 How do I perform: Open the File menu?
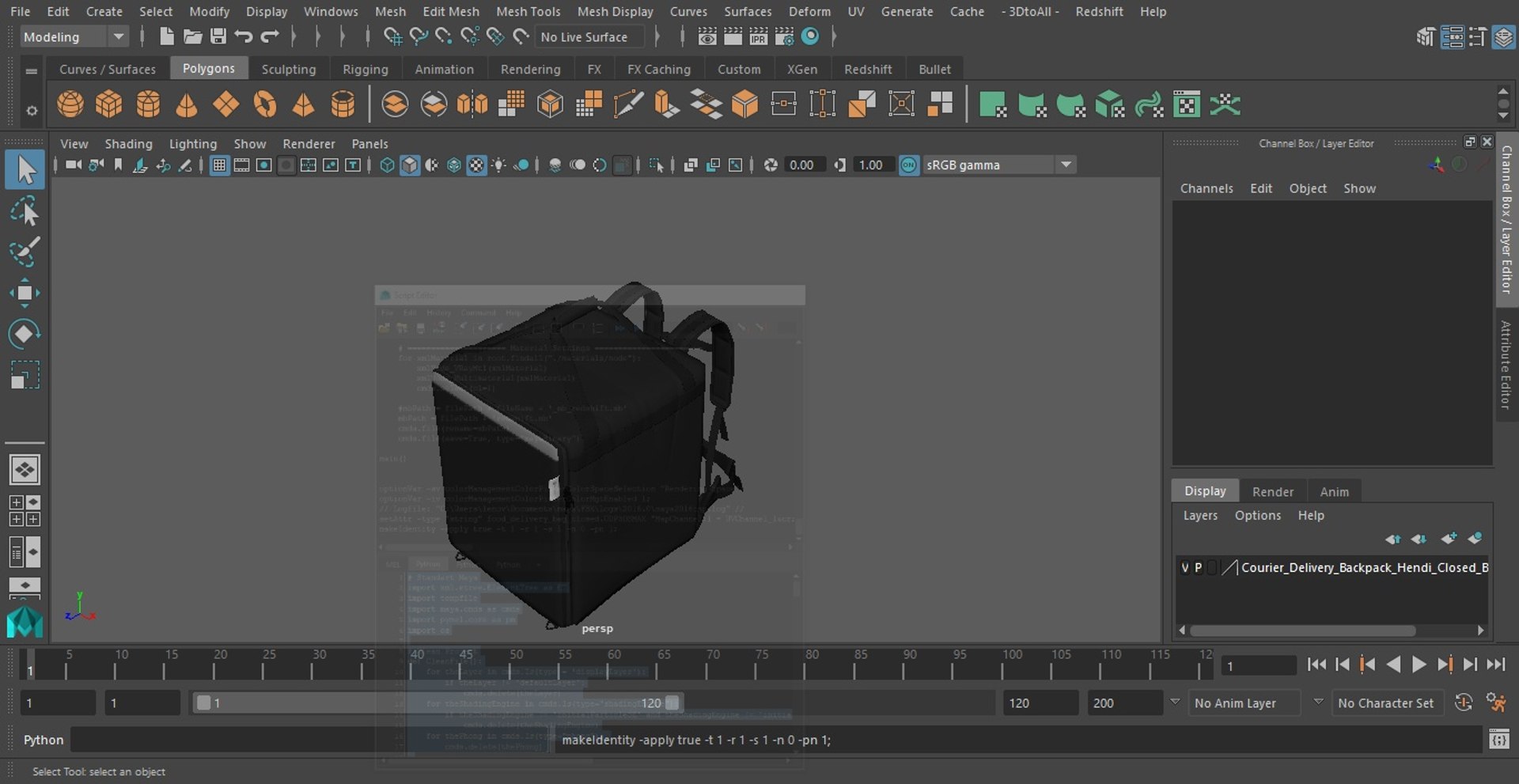[21, 11]
